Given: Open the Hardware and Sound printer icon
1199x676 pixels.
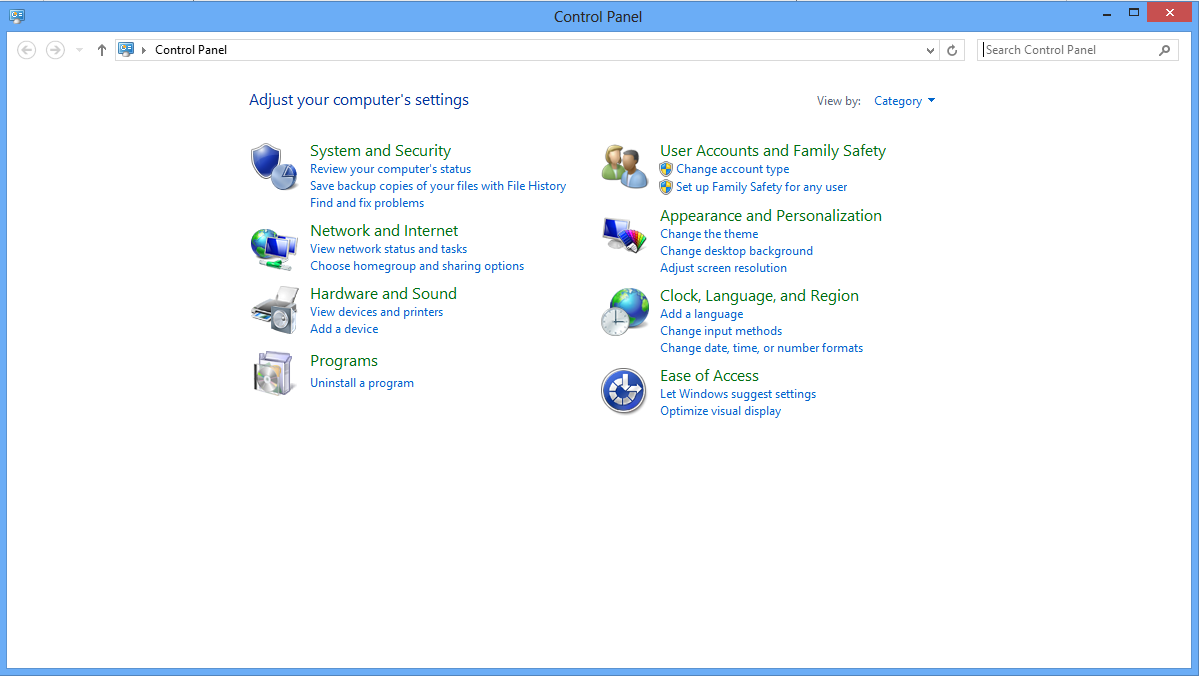Looking at the screenshot, I should (x=274, y=310).
